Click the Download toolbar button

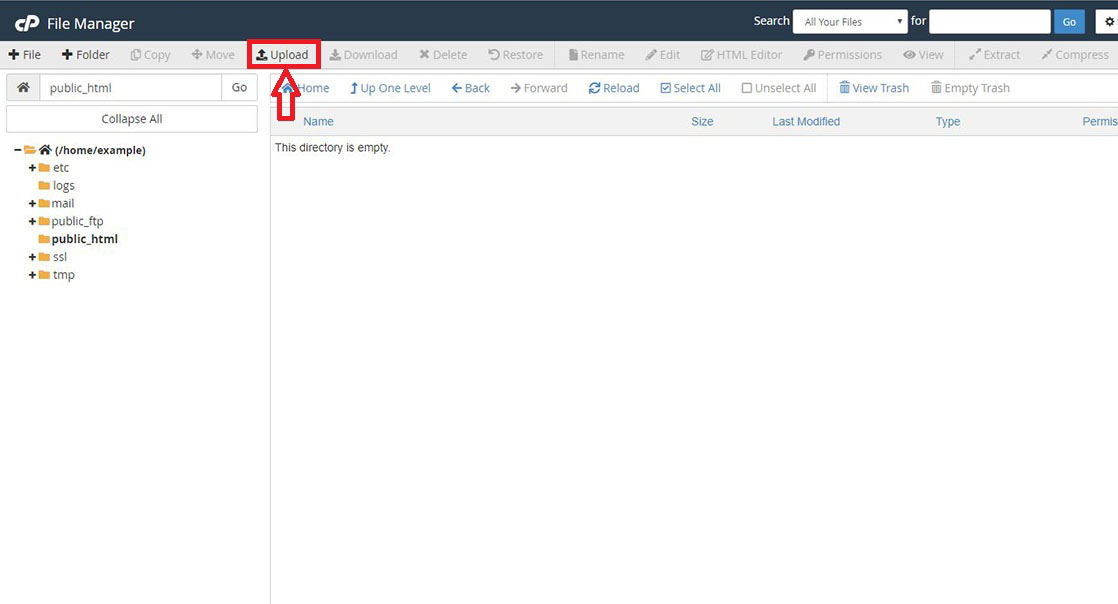[x=364, y=55]
